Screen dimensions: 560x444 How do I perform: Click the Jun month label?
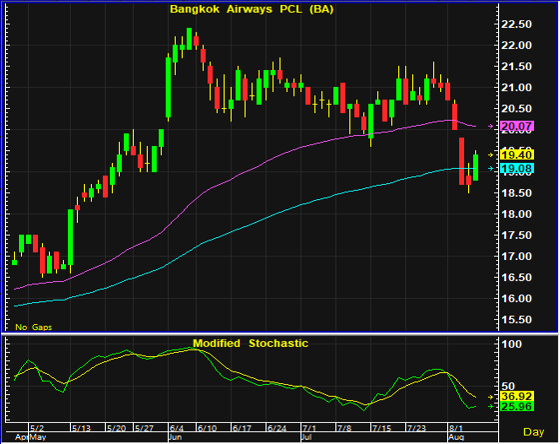(176, 437)
